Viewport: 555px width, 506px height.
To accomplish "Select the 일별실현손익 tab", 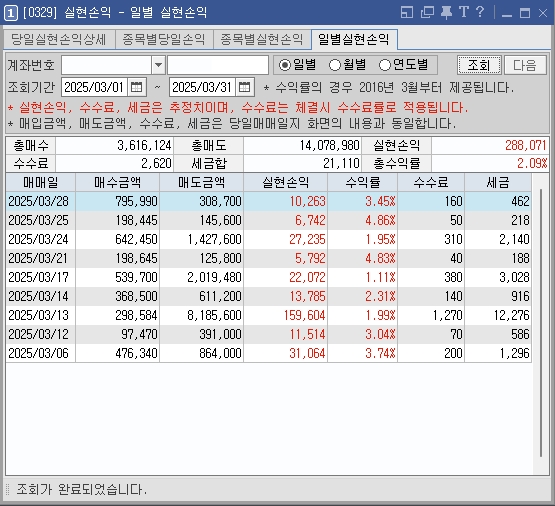I will tap(354, 39).
